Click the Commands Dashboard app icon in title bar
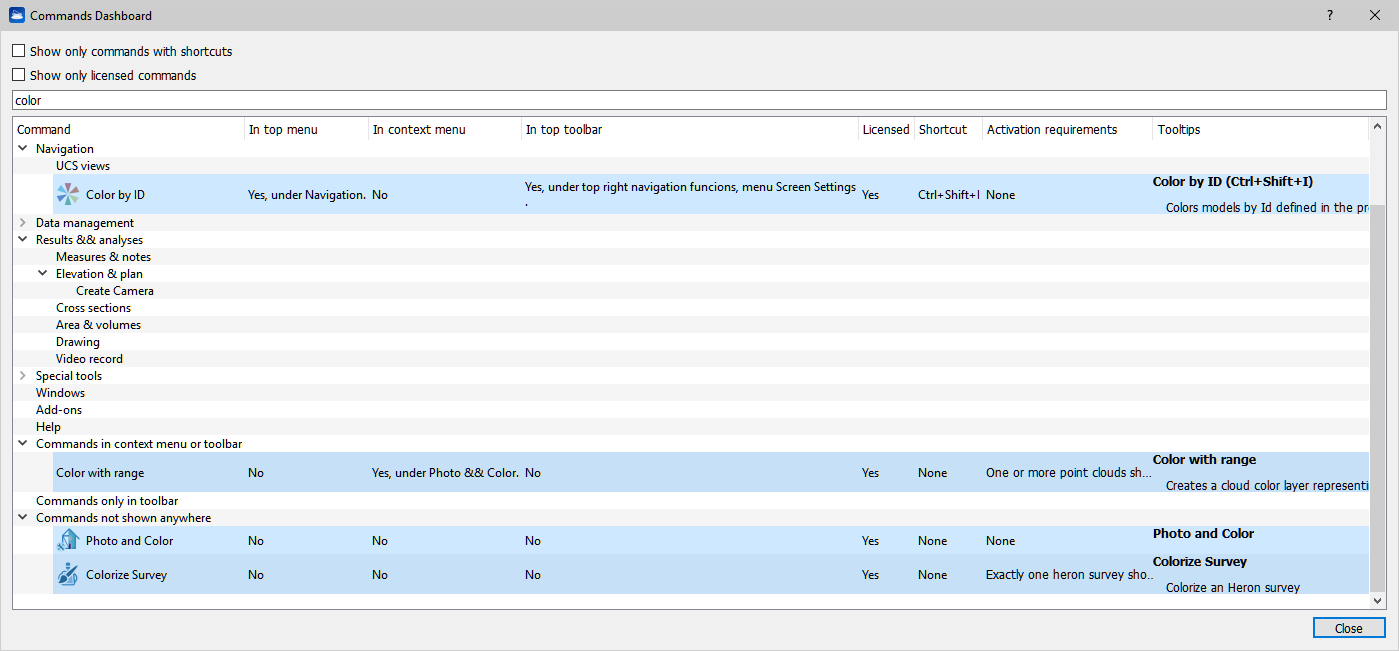 [x=16, y=16]
